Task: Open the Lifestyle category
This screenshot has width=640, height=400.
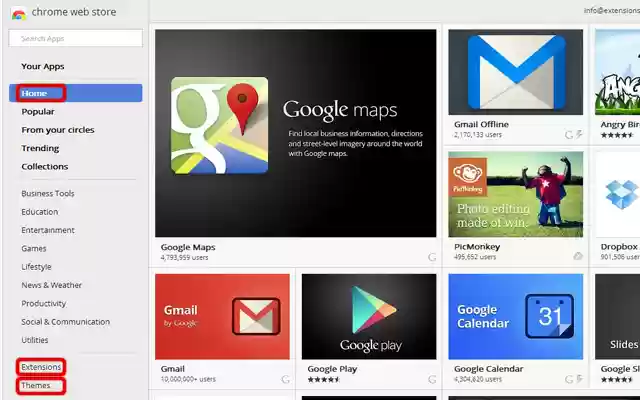Action: [x=36, y=267]
